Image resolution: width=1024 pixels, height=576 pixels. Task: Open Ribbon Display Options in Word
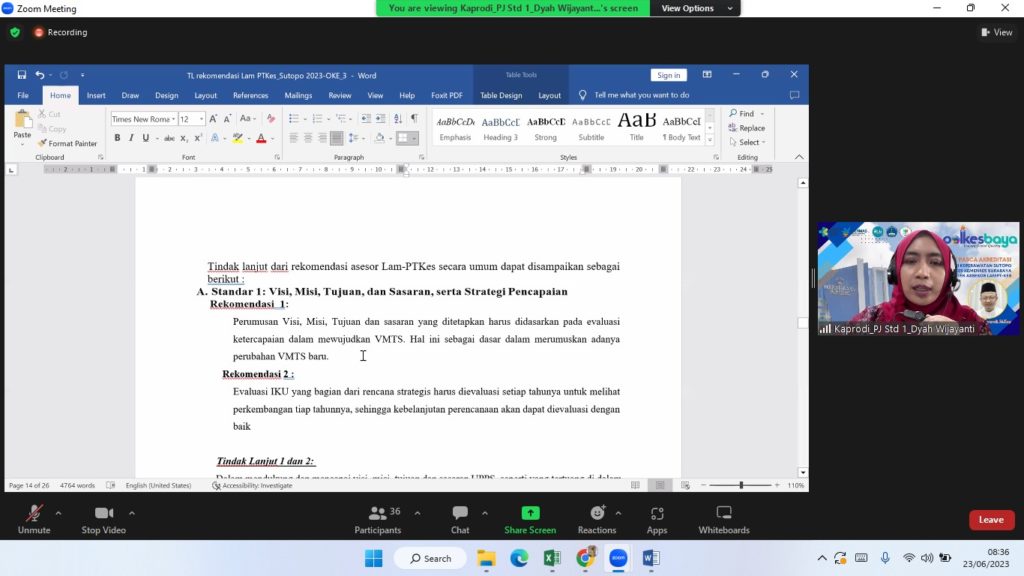(x=707, y=74)
